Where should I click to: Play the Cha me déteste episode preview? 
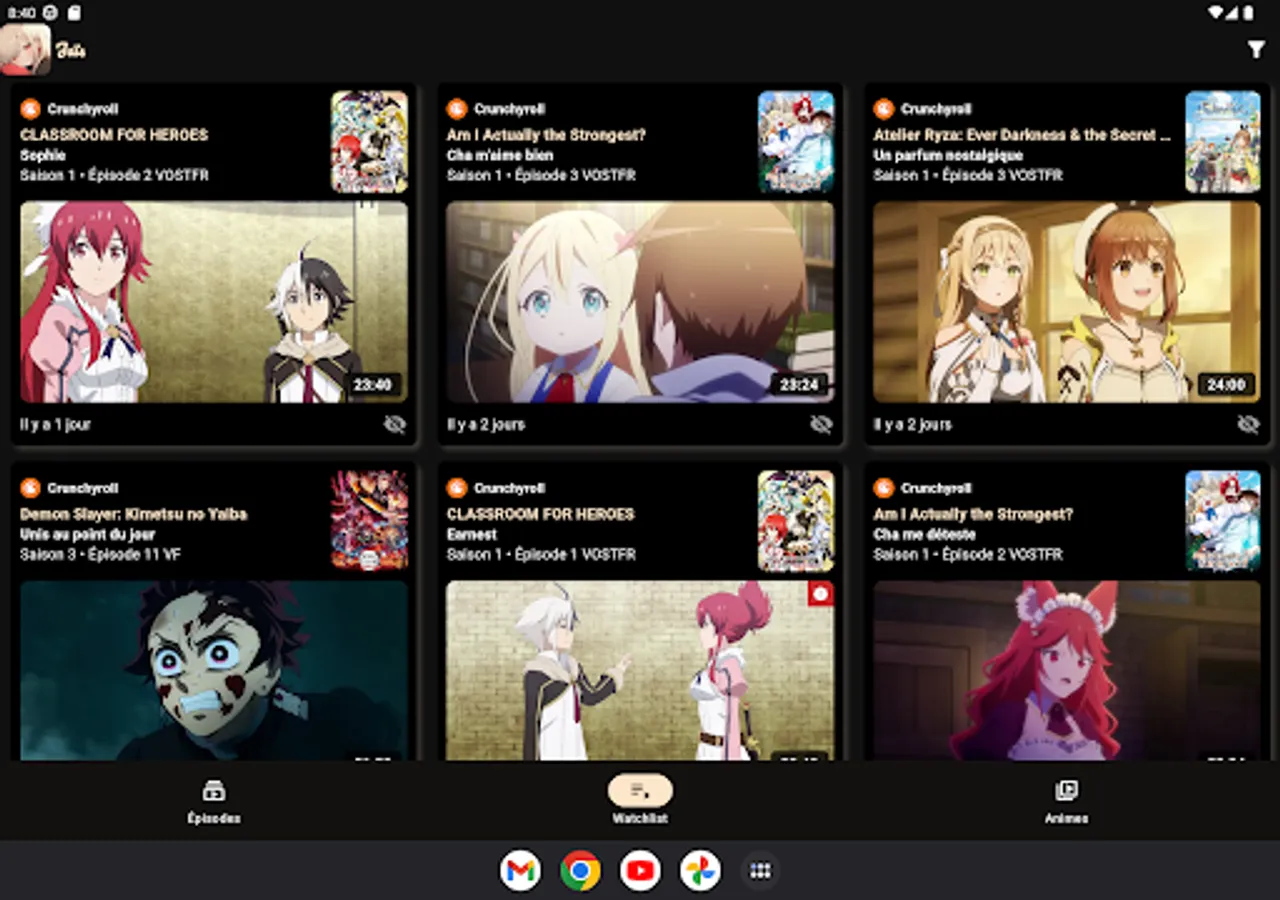click(1067, 670)
